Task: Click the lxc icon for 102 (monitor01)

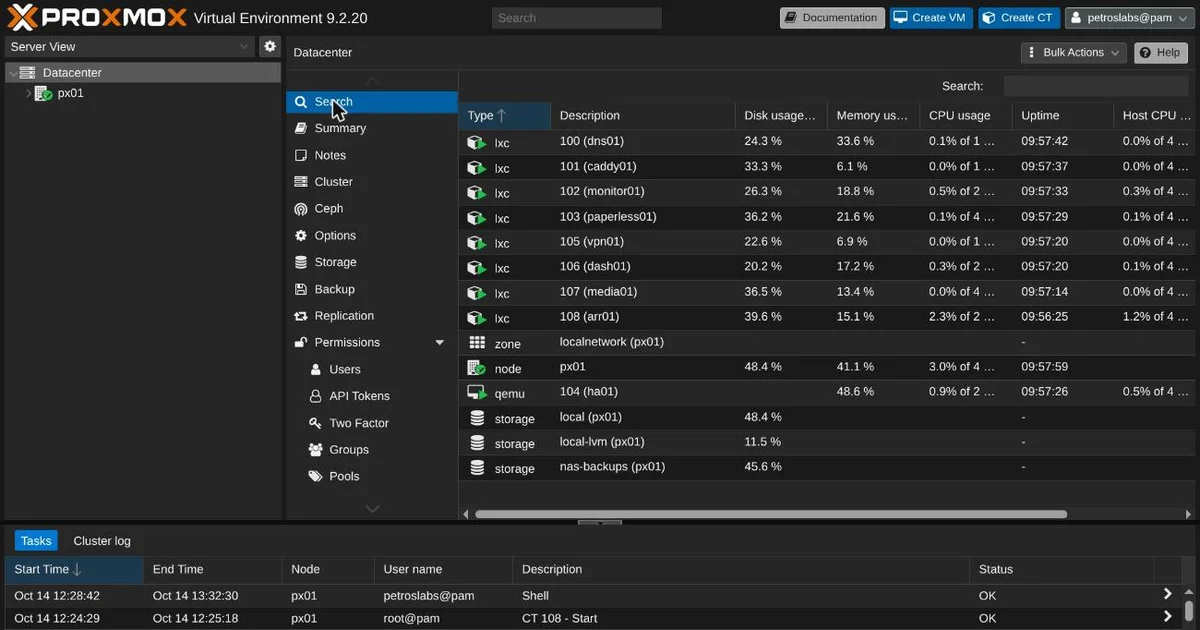Action: 476,192
